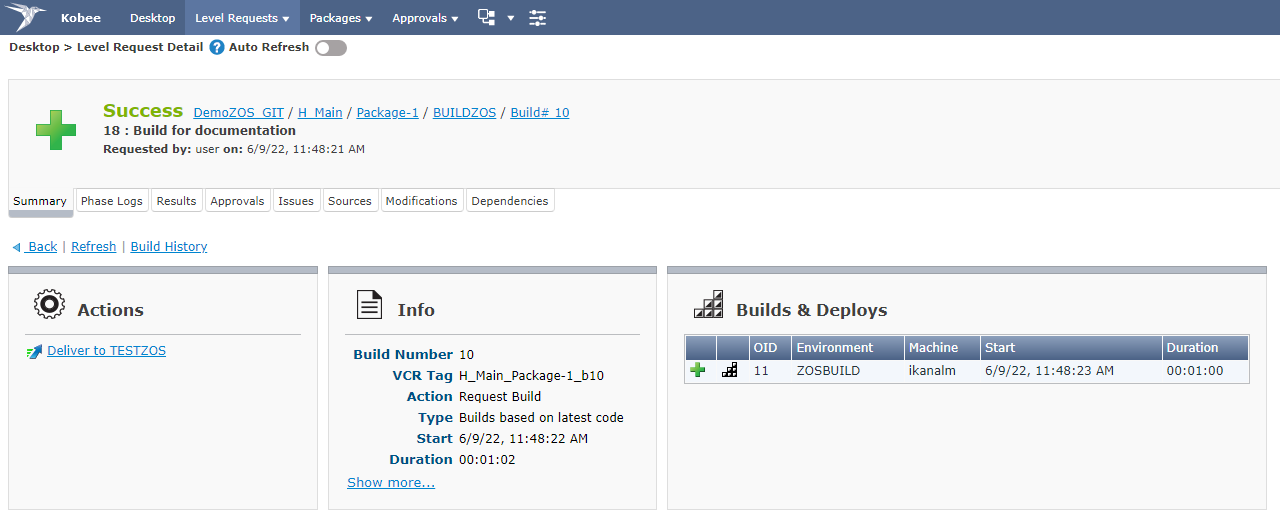Click the Deliver to TESTZOS link

(x=107, y=351)
